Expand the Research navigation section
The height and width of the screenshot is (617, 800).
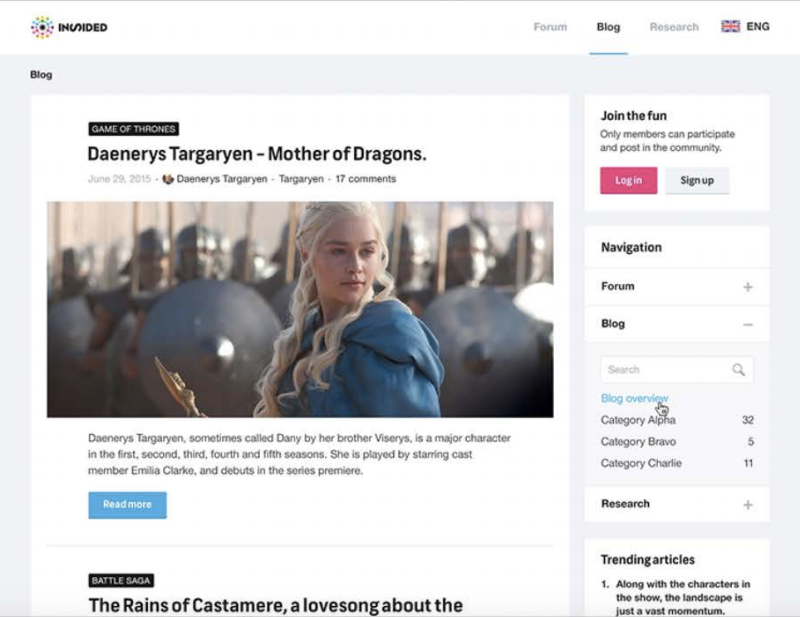(x=747, y=505)
